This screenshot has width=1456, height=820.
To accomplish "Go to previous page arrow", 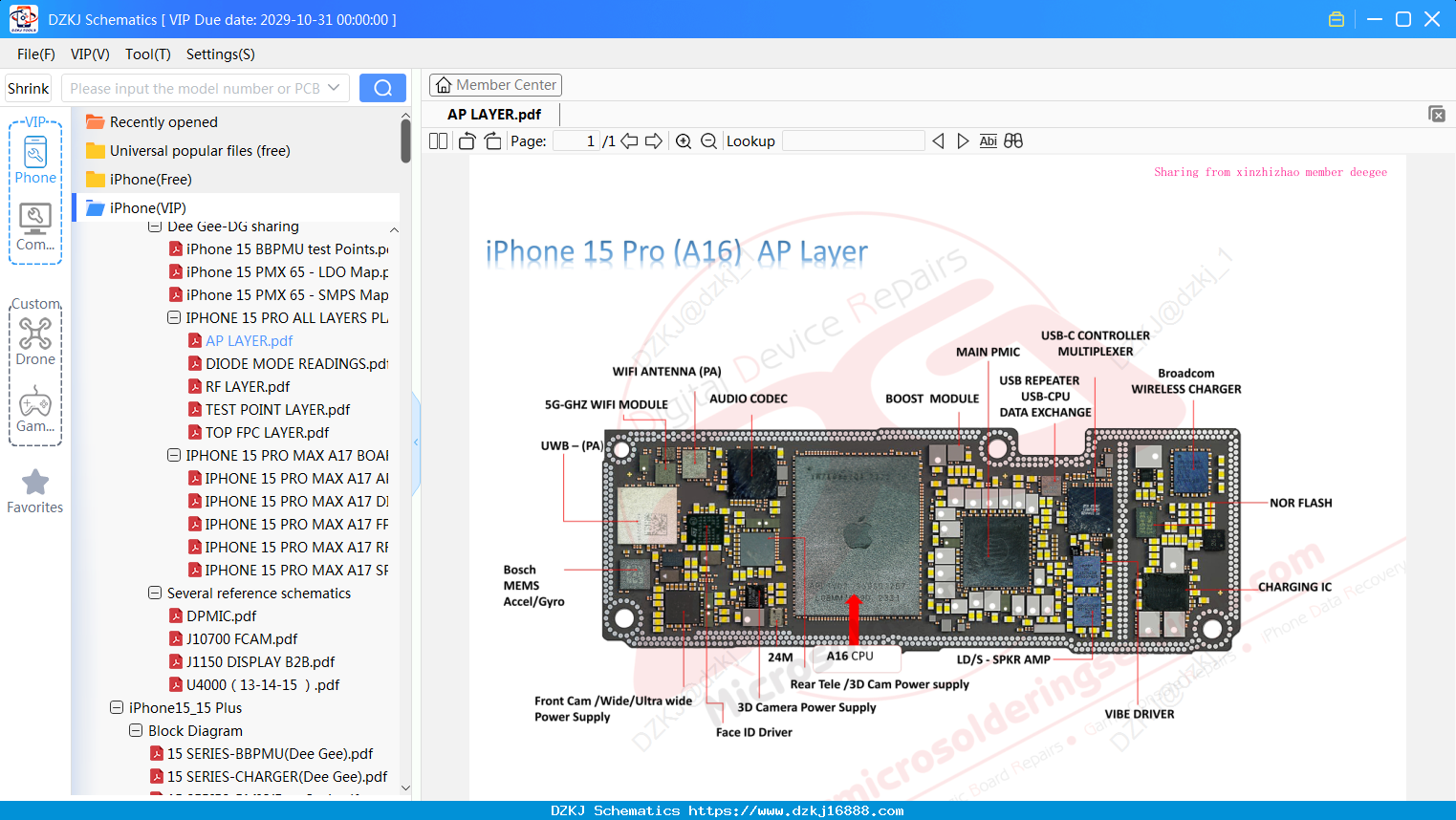I will click(629, 141).
